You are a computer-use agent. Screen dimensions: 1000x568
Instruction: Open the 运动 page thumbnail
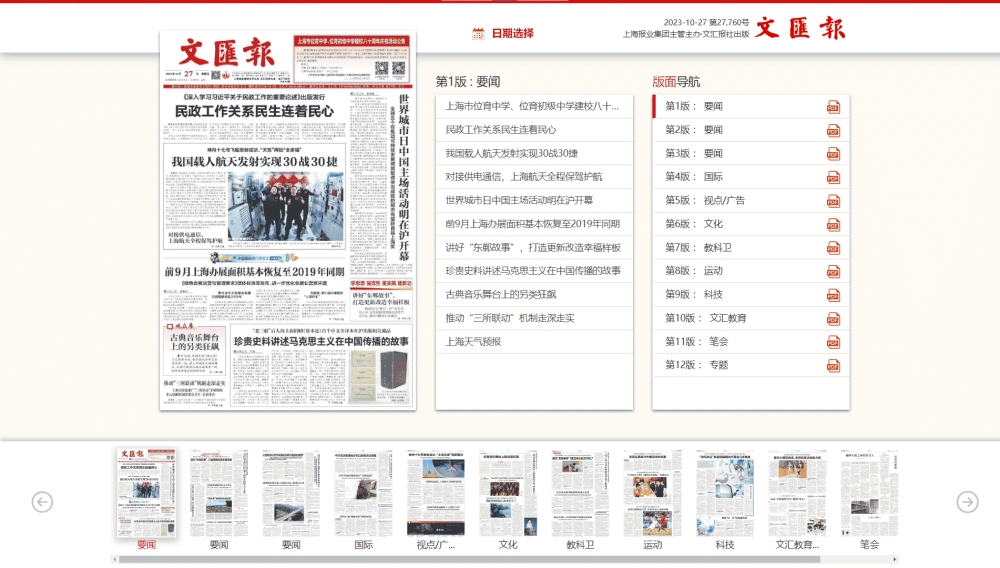(652, 492)
